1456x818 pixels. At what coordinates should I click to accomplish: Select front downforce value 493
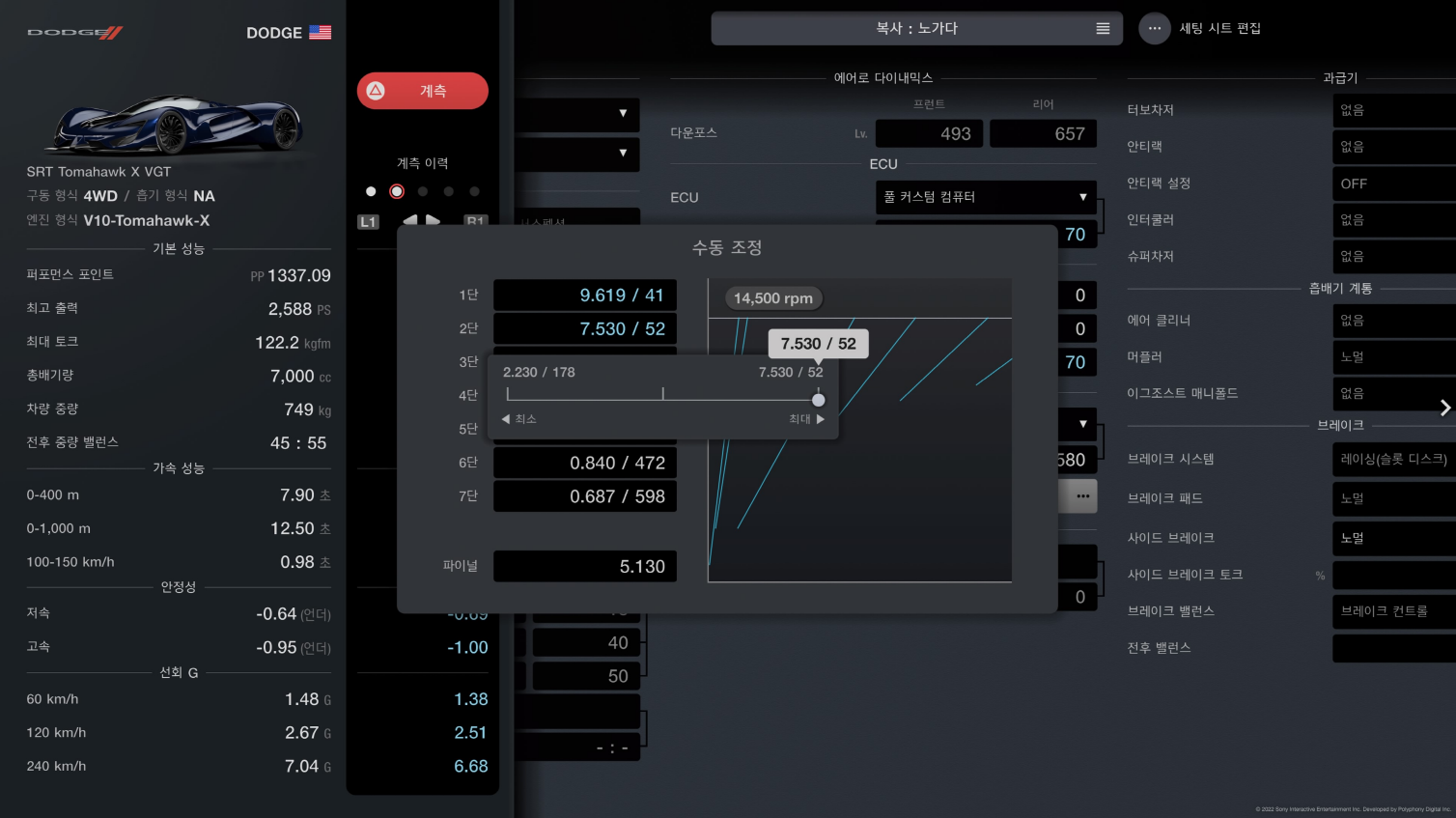(x=929, y=133)
